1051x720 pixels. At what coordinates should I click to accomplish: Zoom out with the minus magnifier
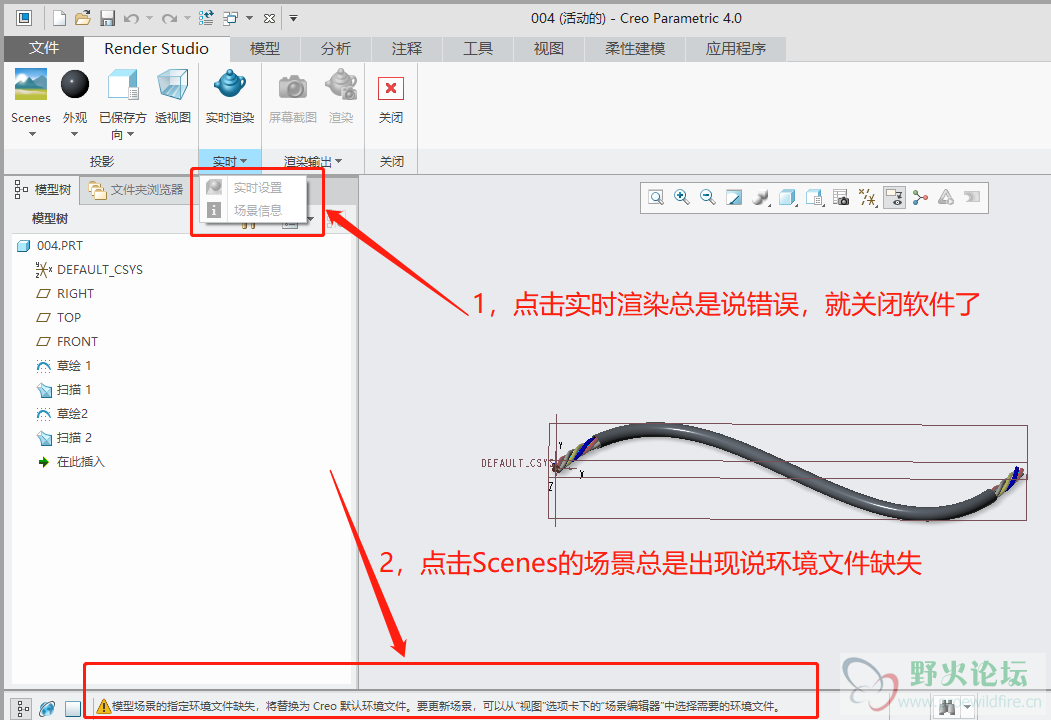click(708, 197)
